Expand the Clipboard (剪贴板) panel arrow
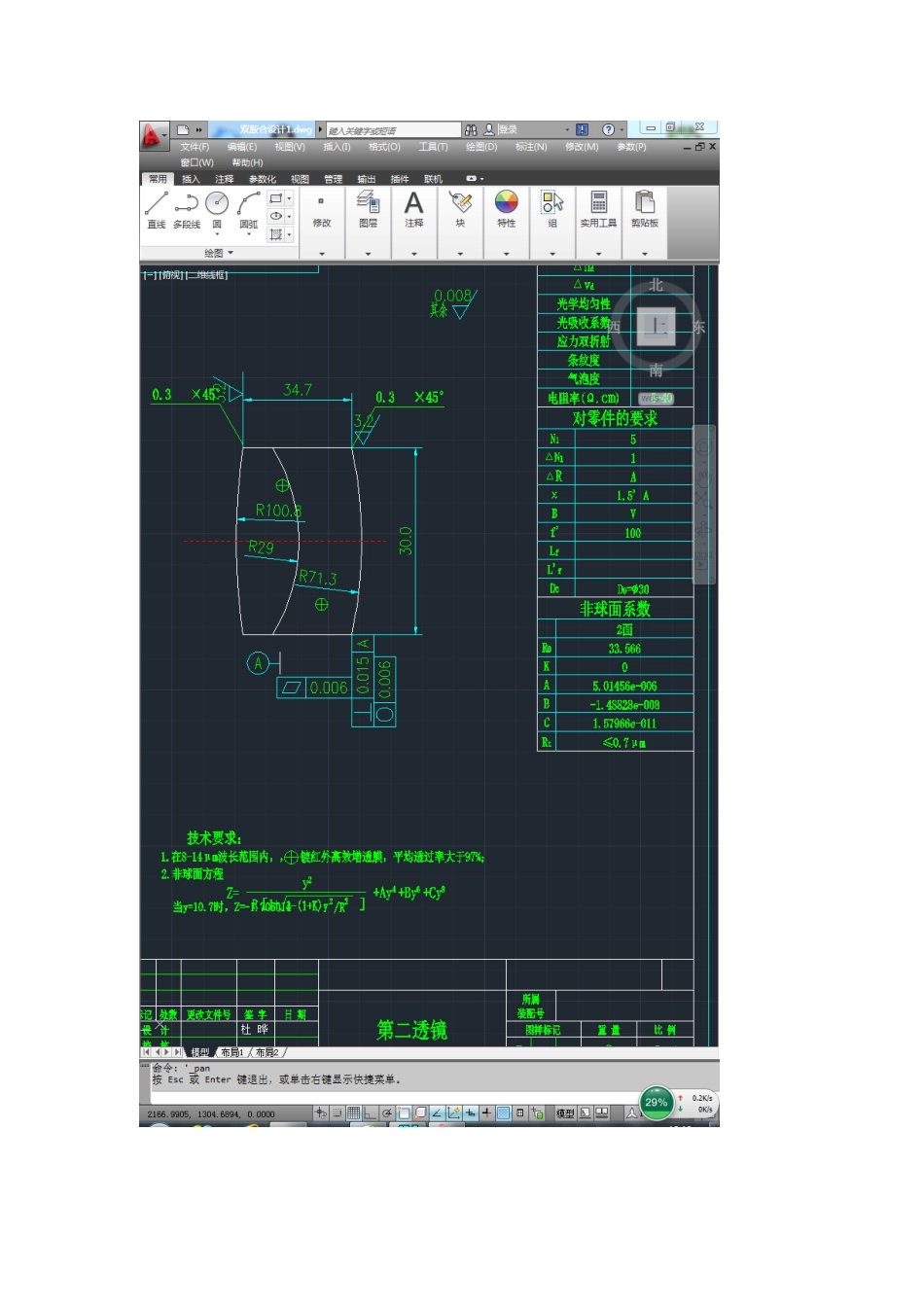 645,254
